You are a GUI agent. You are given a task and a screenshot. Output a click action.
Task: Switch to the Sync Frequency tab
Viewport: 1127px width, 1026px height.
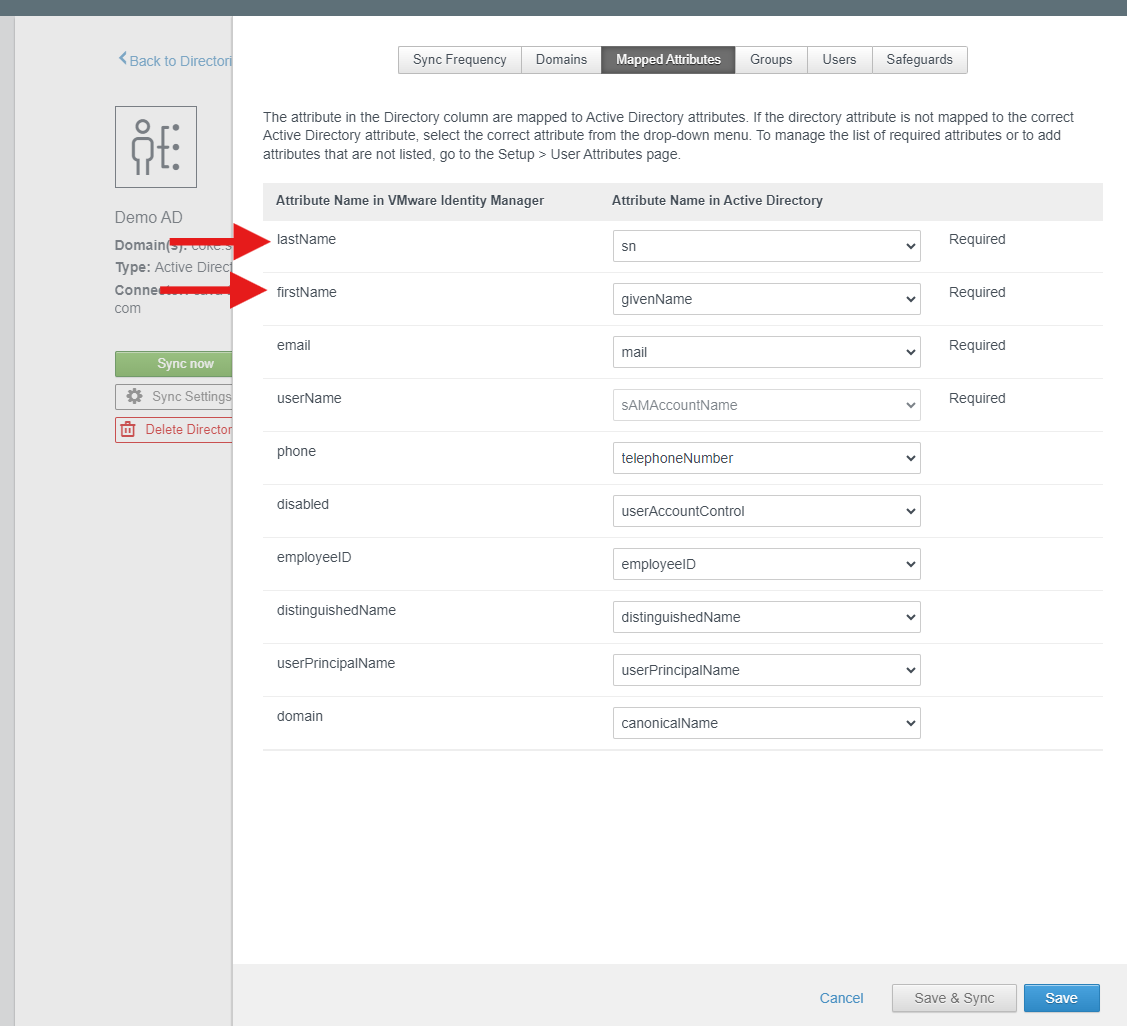click(x=459, y=60)
